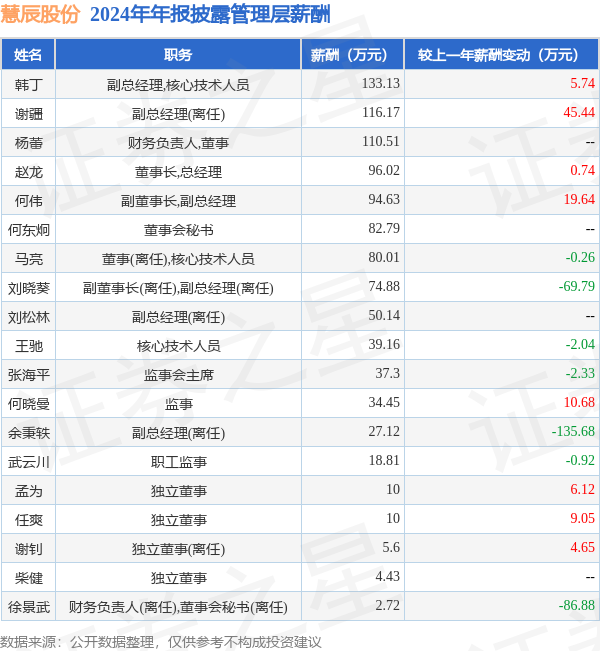Screen dimensions: 600x651
Task: Click the change value 5.74
Action: coord(583,83)
